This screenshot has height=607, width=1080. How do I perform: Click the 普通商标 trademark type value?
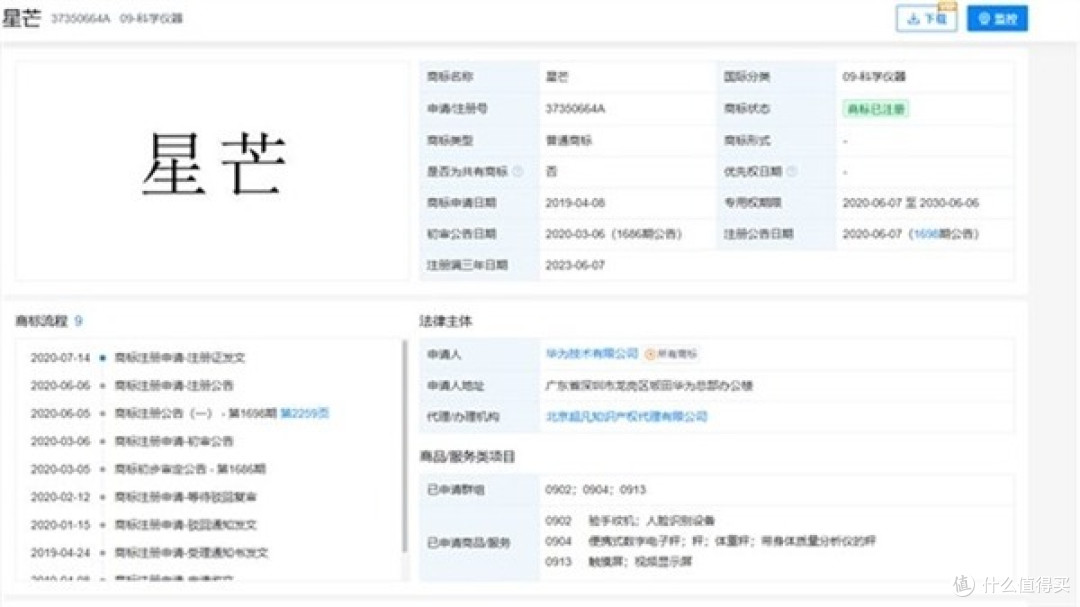[x=569, y=141]
